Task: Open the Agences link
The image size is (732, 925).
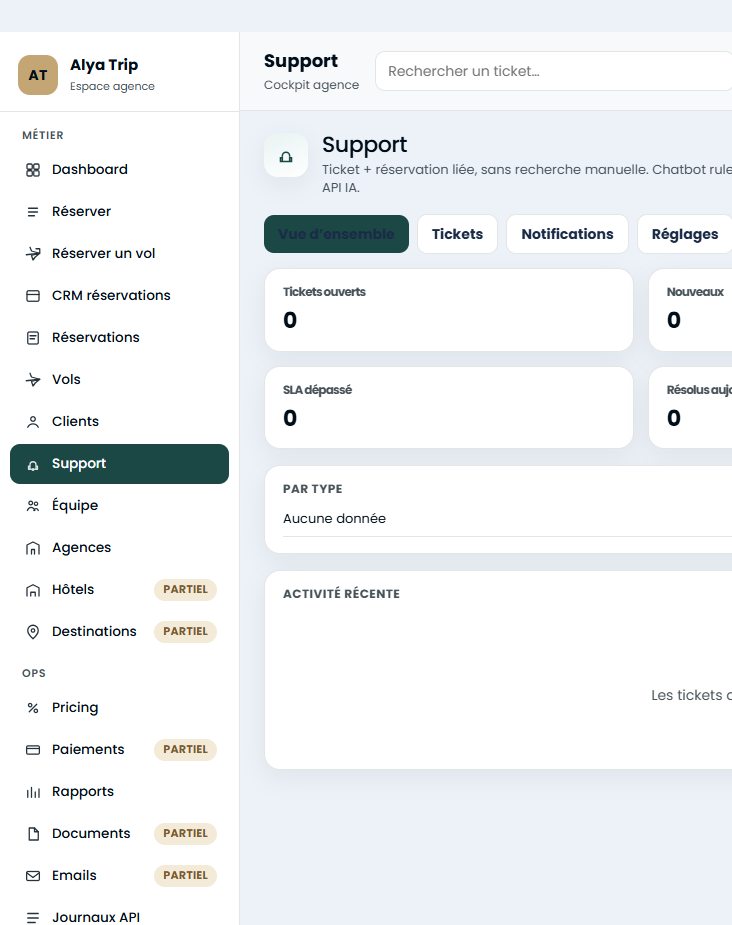Action: coord(119,548)
